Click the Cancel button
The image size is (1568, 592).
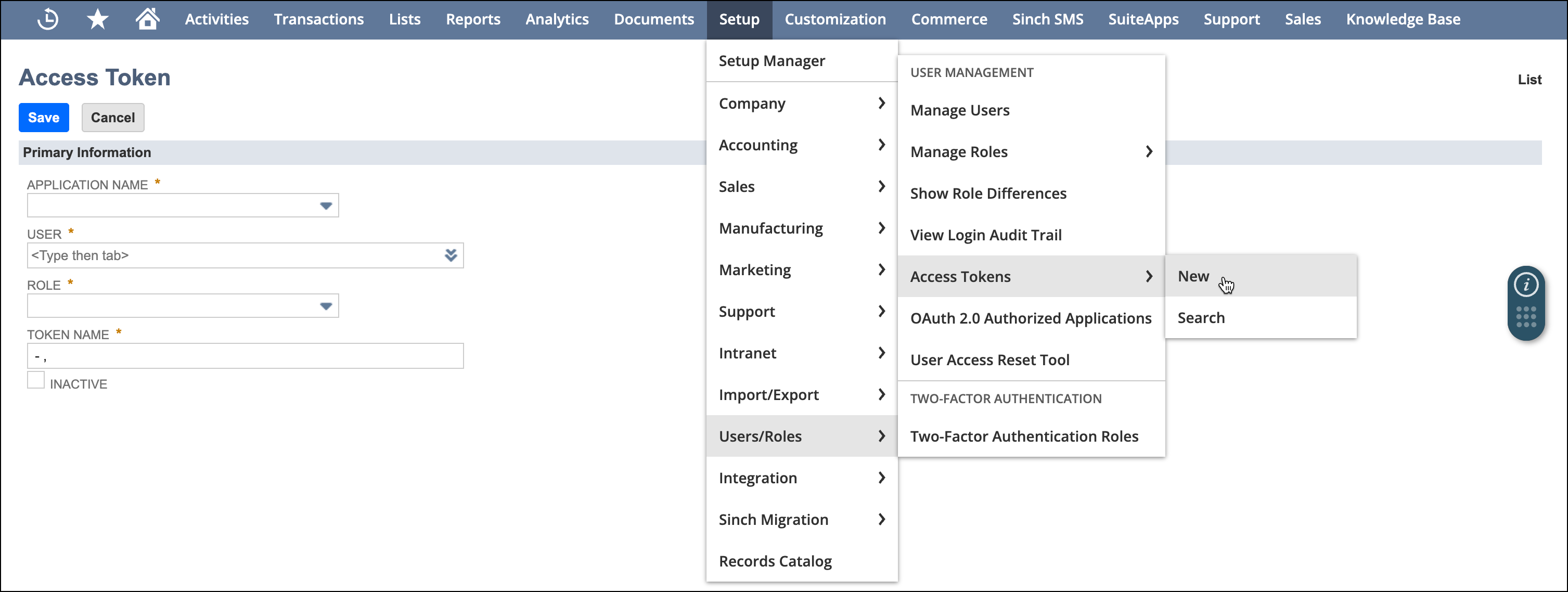point(112,118)
